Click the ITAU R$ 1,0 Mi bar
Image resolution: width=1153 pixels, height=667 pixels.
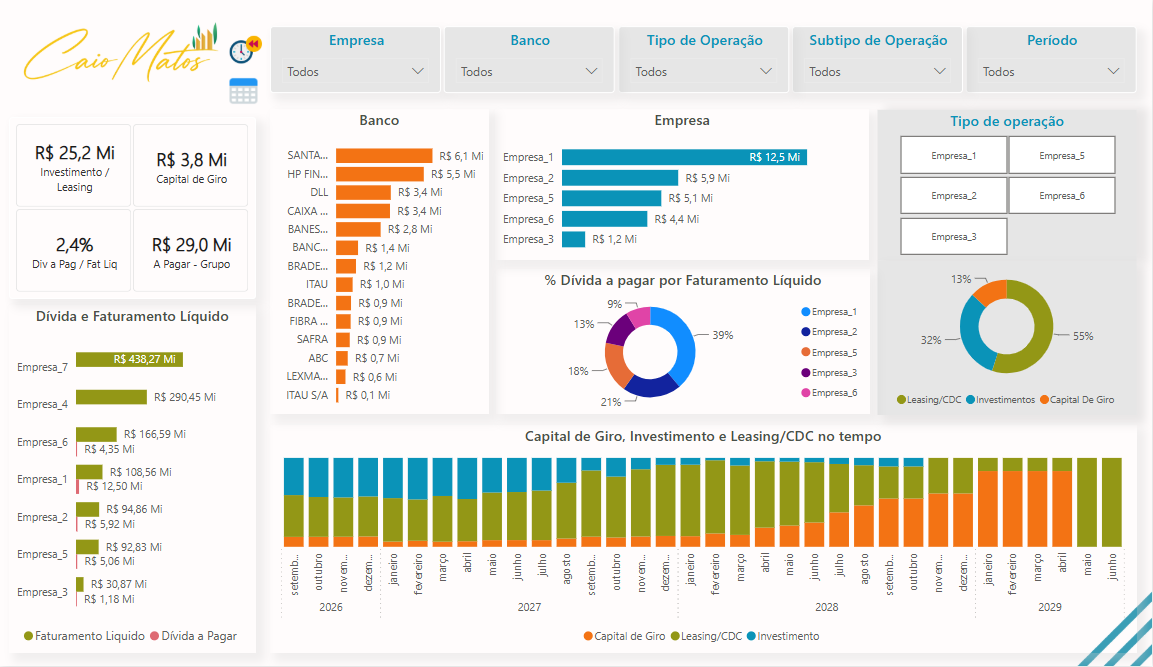tap(344, 284)
